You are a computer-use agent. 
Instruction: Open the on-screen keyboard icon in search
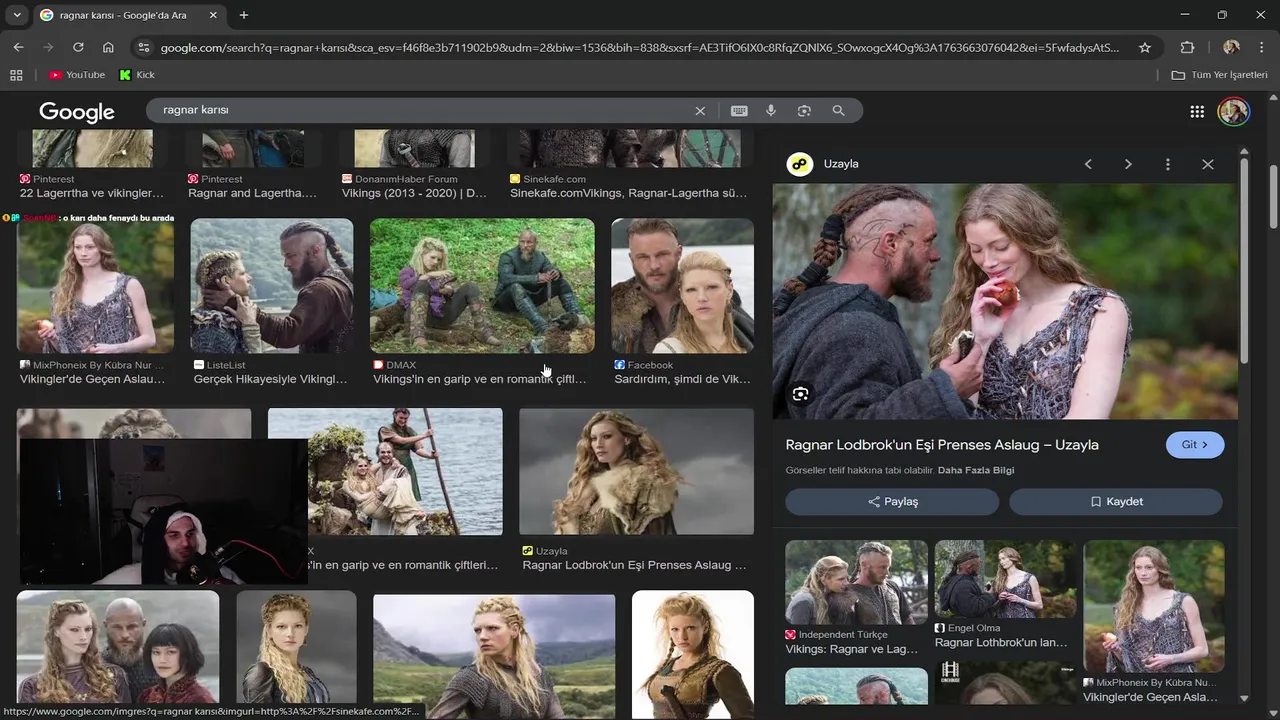739,110
